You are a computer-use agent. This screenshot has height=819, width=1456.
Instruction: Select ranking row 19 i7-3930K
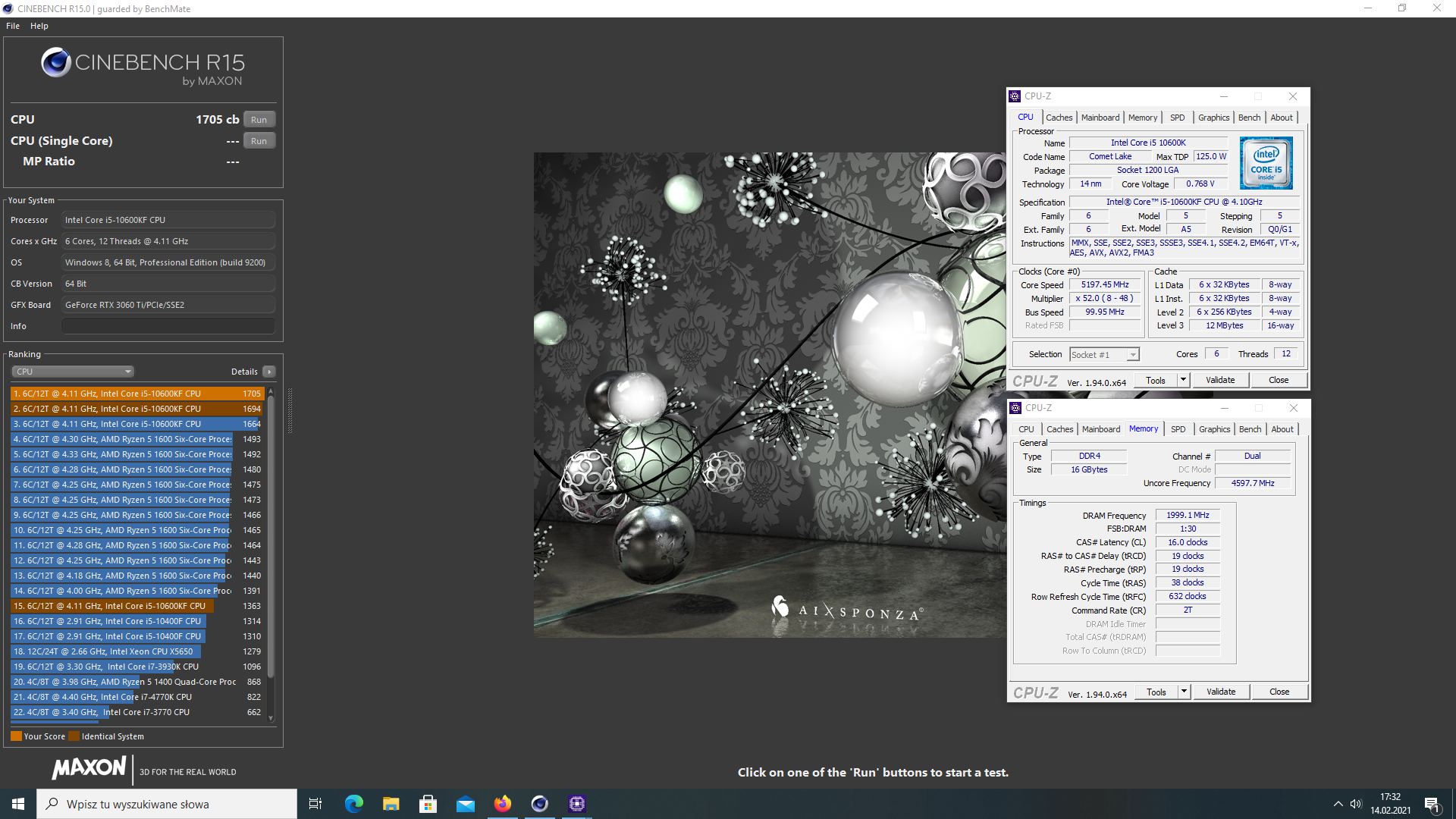(137, 667)
